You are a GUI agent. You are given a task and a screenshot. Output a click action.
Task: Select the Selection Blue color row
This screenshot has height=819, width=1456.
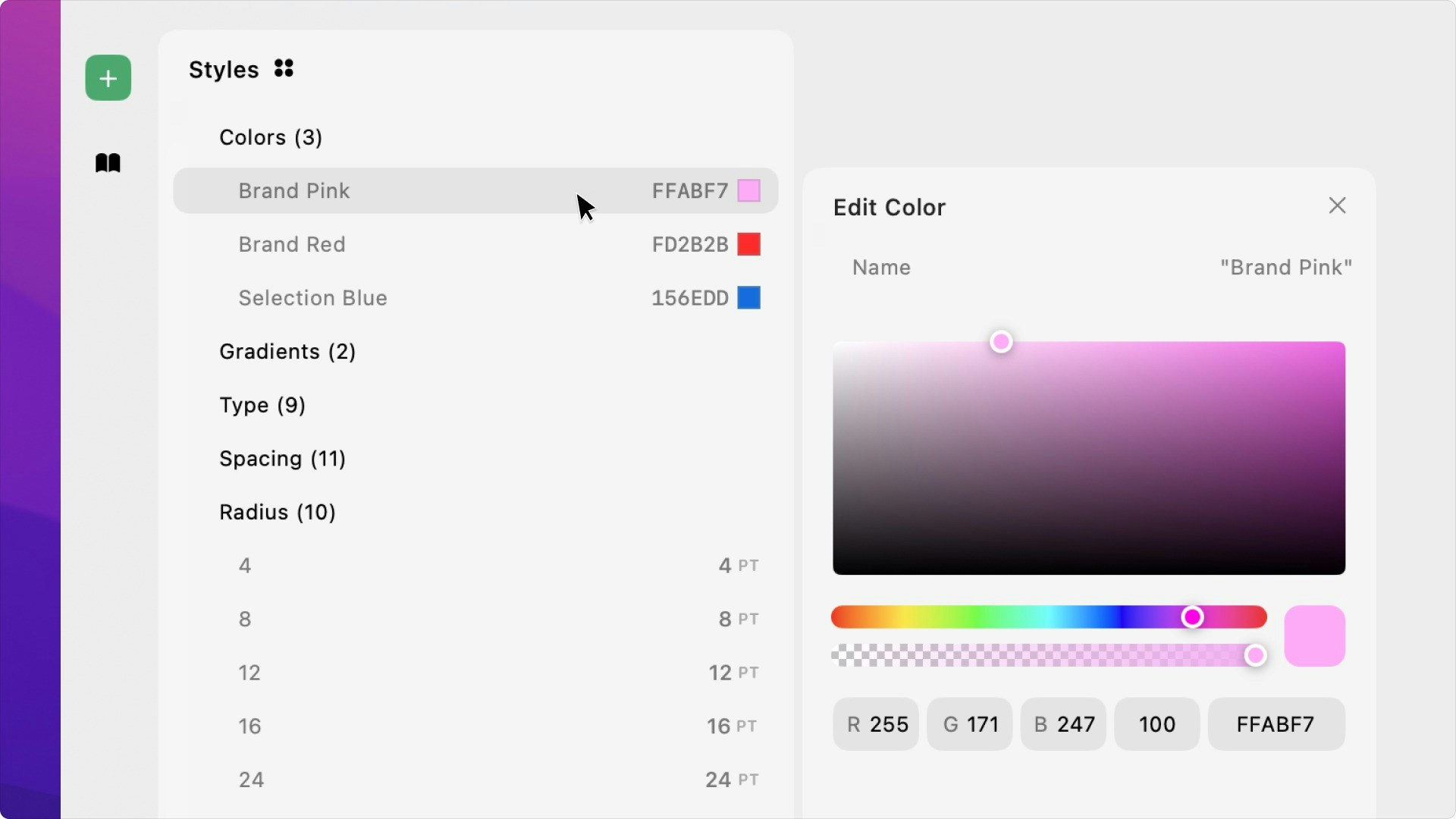(x=475, y=297)
